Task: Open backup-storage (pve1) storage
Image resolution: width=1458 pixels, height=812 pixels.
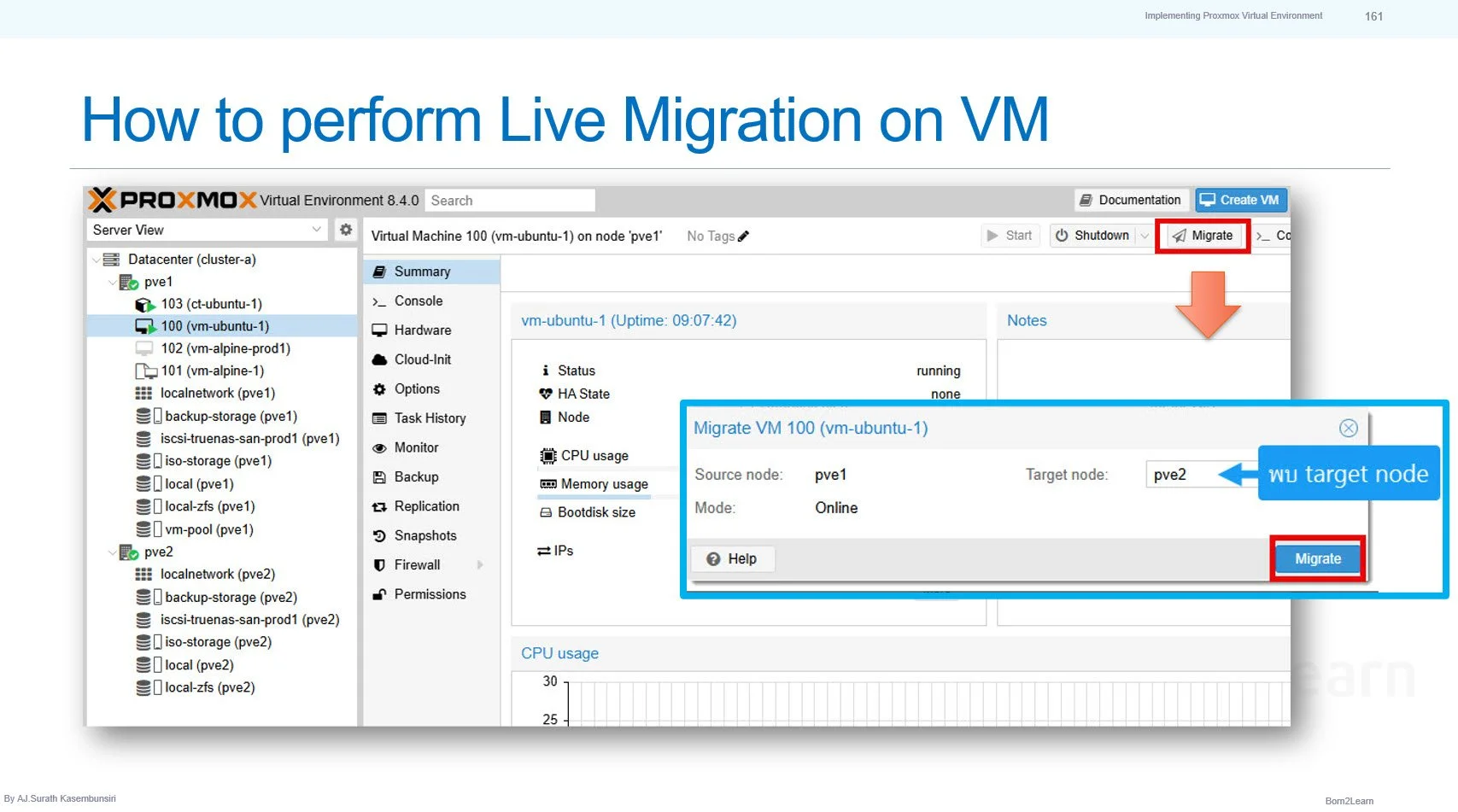Action: 231,416
